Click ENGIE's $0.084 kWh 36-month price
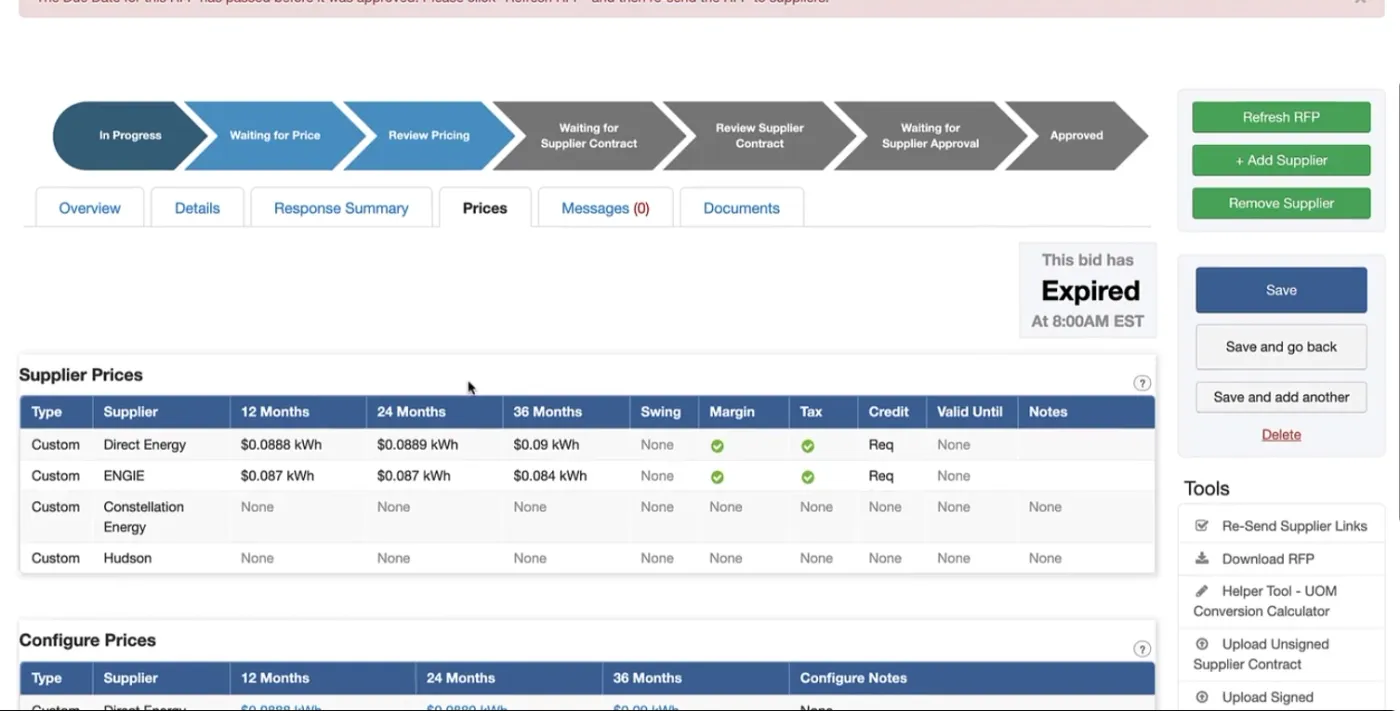The height and width of the screenshot is (711, 1400). [550, 476]
